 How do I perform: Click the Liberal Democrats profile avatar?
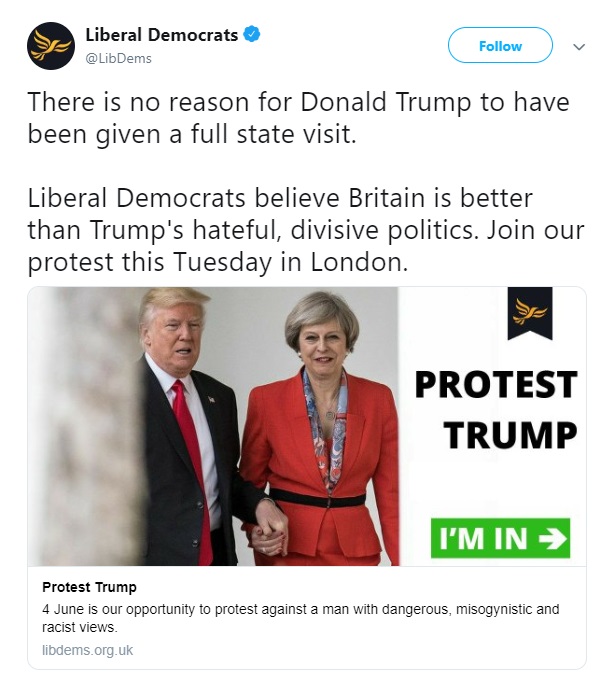pyautogui.click(x=51, y=46)
